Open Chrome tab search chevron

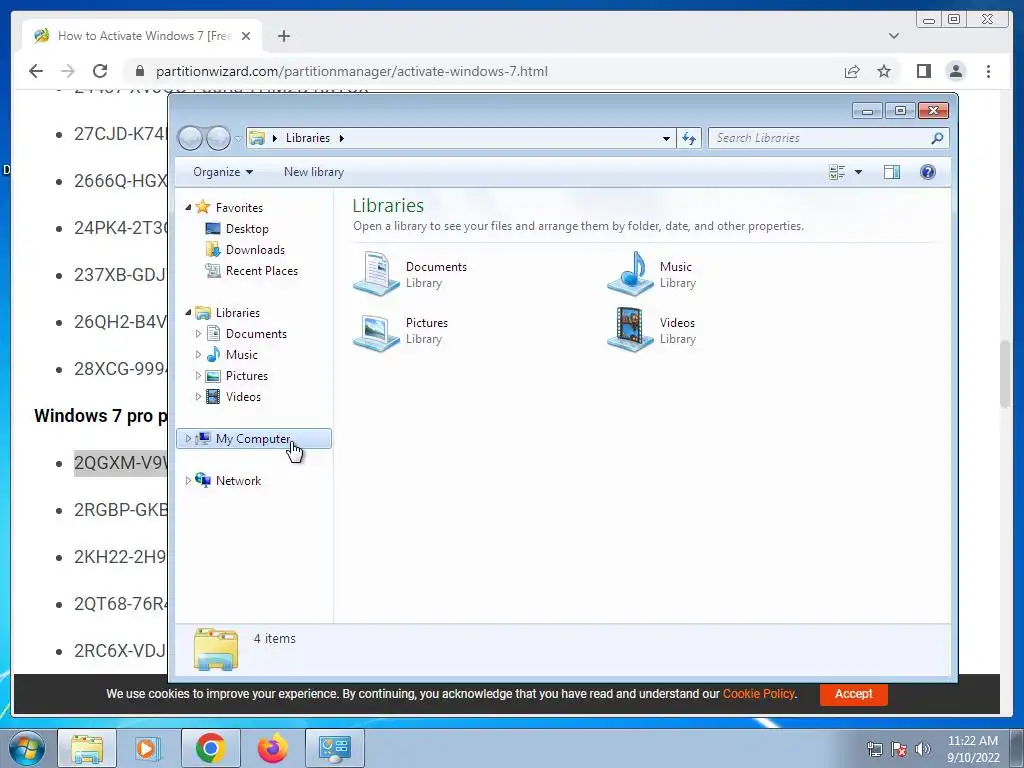pos(894,36)
